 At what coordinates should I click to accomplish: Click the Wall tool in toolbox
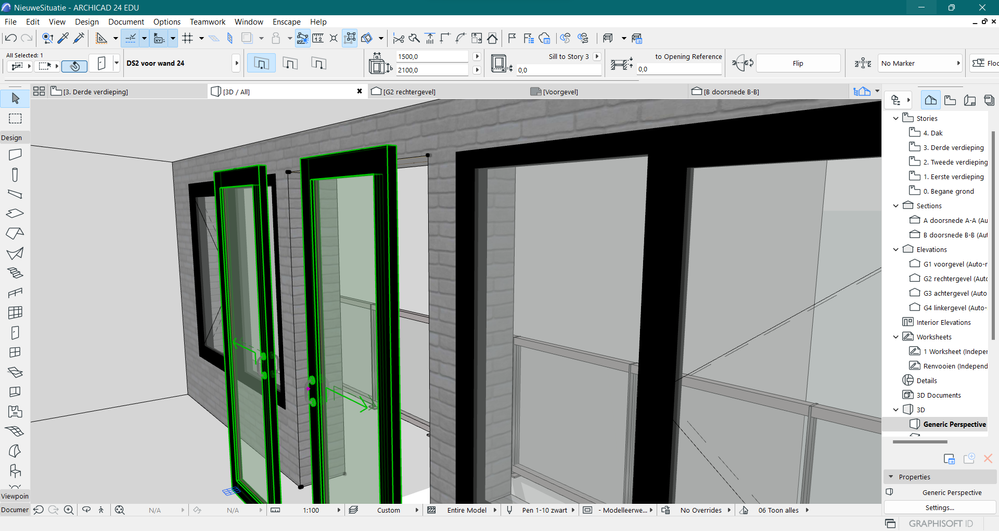coord(15,155)
